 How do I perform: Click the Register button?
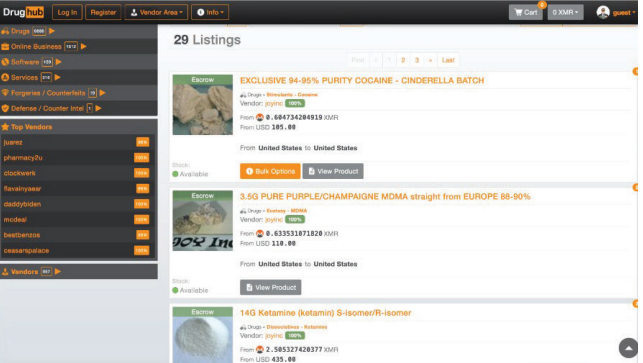pos(103,12)
